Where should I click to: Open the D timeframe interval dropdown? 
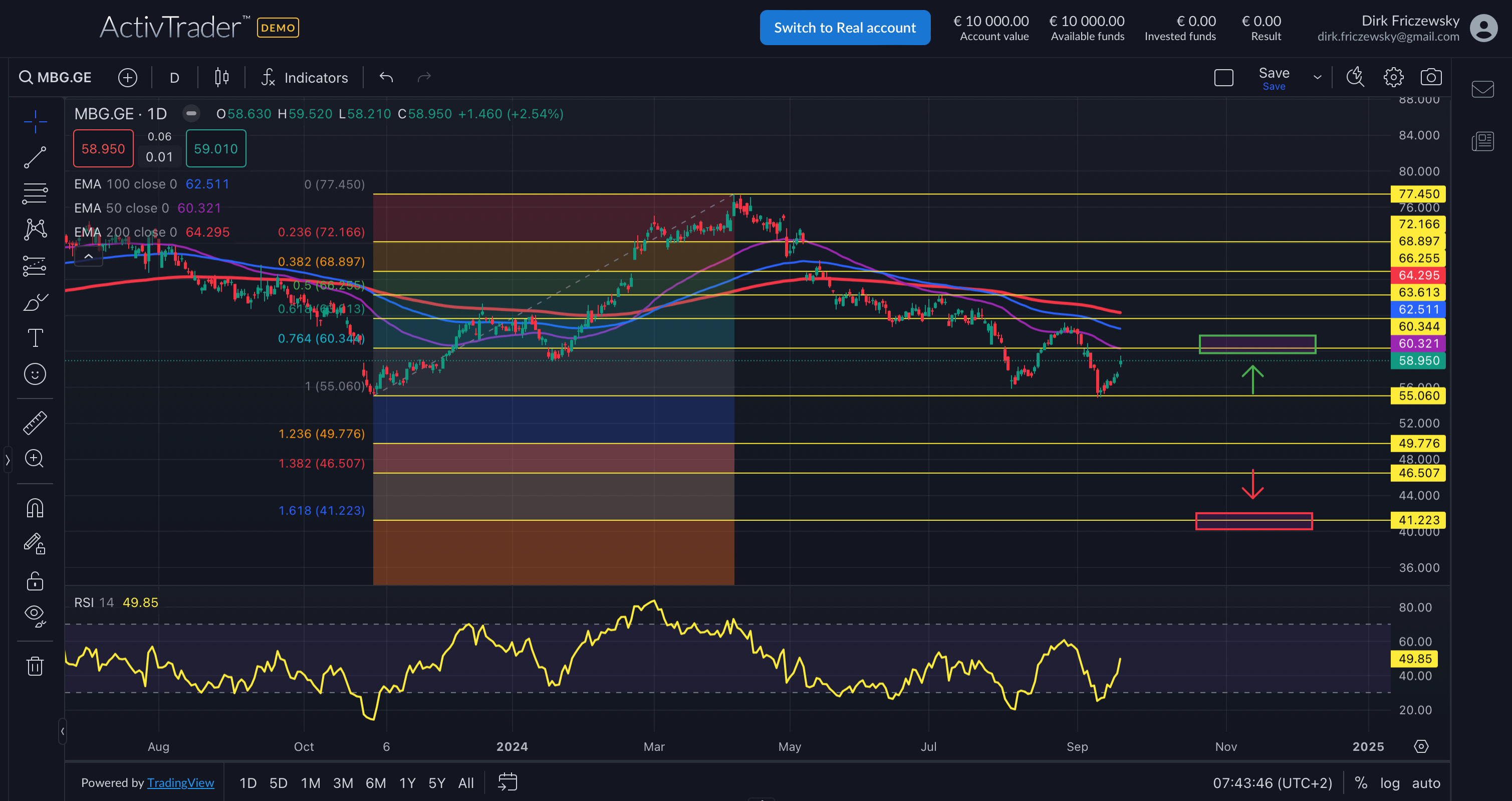174,78
